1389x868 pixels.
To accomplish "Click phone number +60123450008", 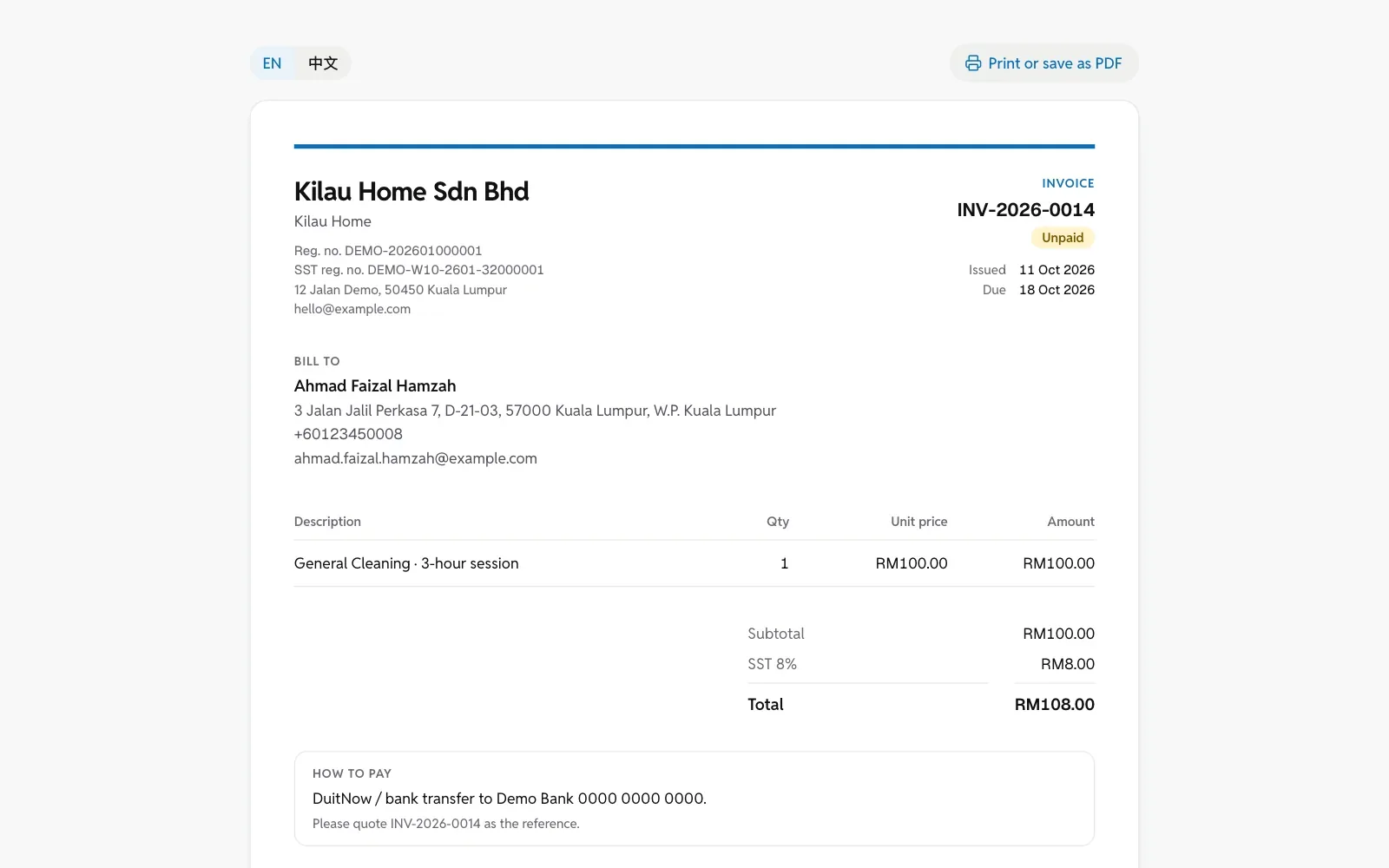I will [x=348, y=434].
